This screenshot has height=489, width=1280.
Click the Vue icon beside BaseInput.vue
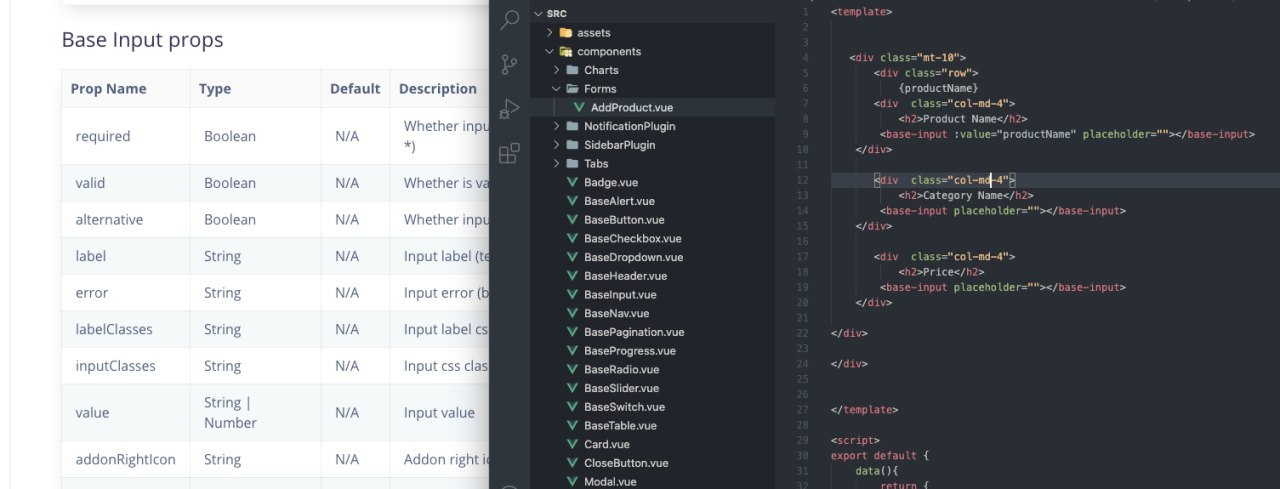pos(573,295)
